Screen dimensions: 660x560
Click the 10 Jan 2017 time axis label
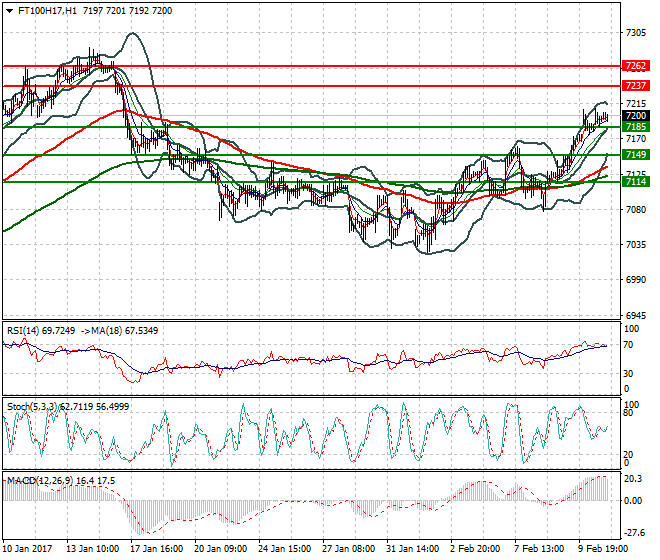27,549
